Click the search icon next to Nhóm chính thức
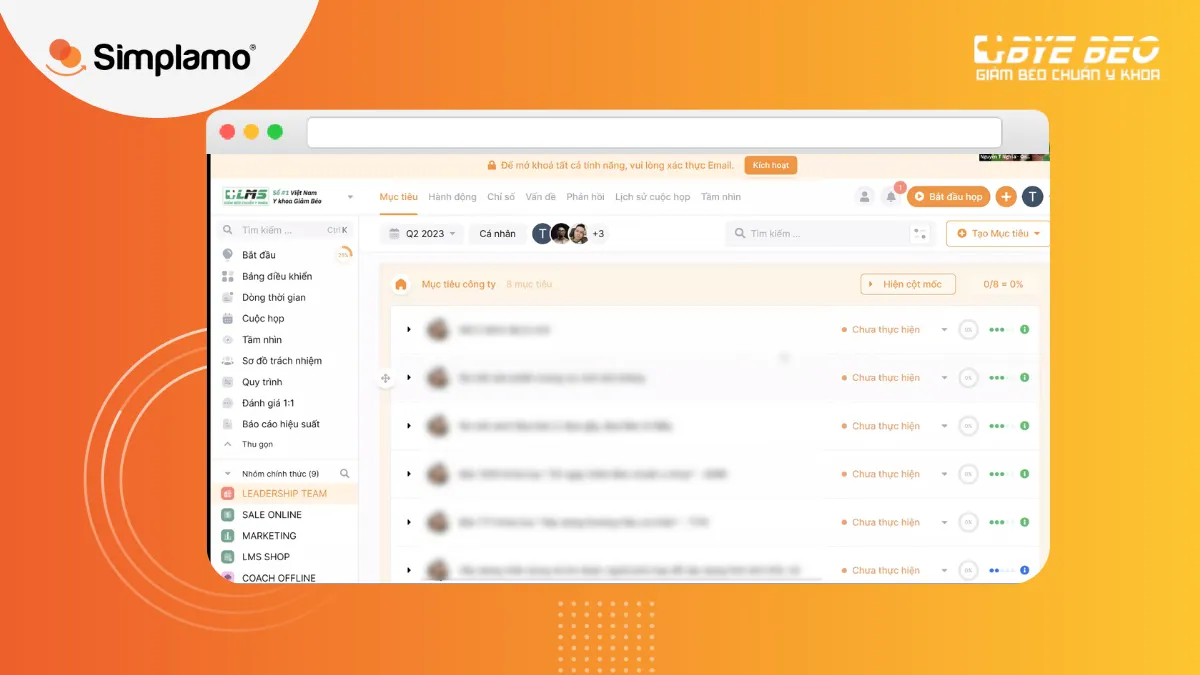 pos(345,473)
